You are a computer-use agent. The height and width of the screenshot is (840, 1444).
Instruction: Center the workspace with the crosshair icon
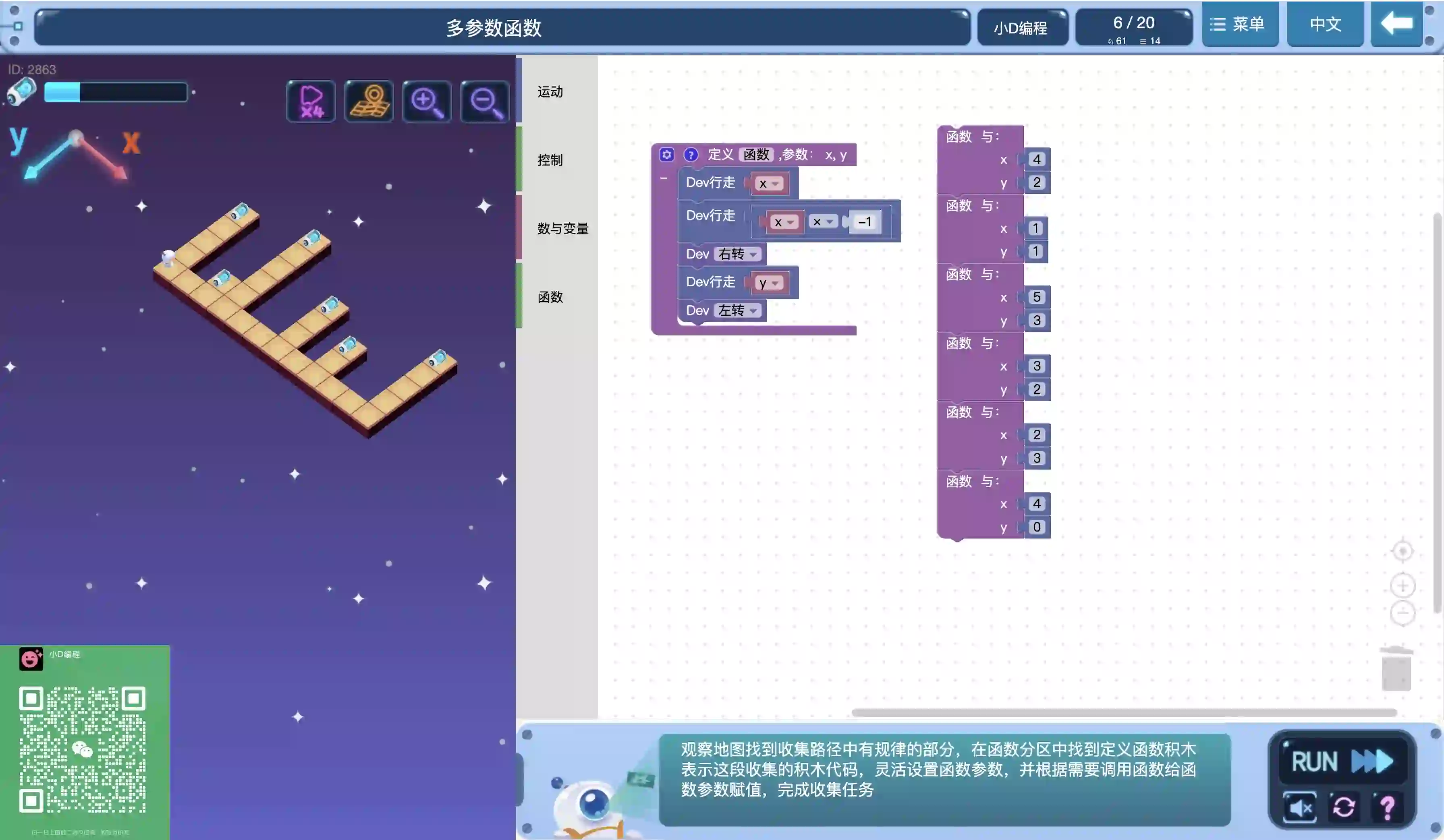pos(1402,551)
